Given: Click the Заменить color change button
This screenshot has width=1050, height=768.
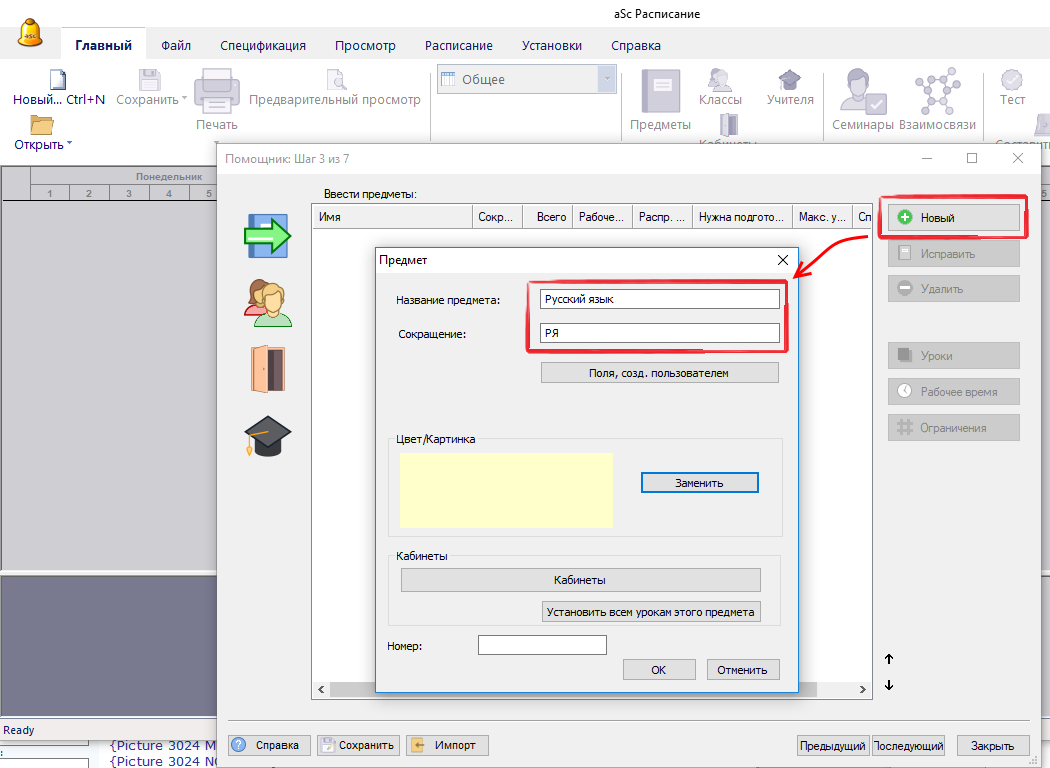Looking at the screenshot, I should tap(699, 483).
